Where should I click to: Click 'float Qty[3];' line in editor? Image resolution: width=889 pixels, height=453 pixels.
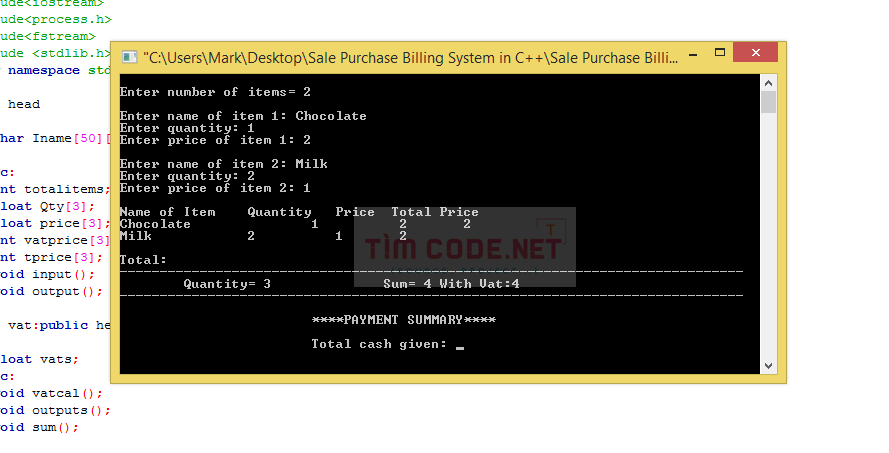tap(48, 206)
